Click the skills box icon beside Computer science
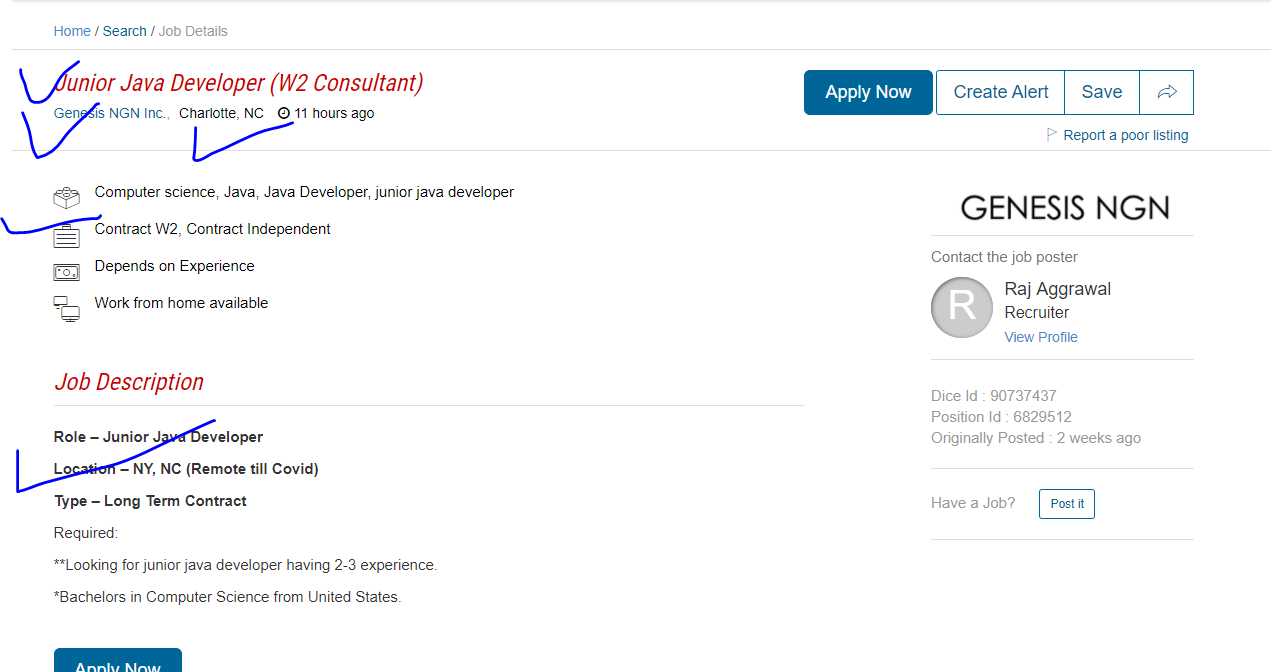Screen dimensions: 1271x672 pyautogui.click(x=66, y=197)
